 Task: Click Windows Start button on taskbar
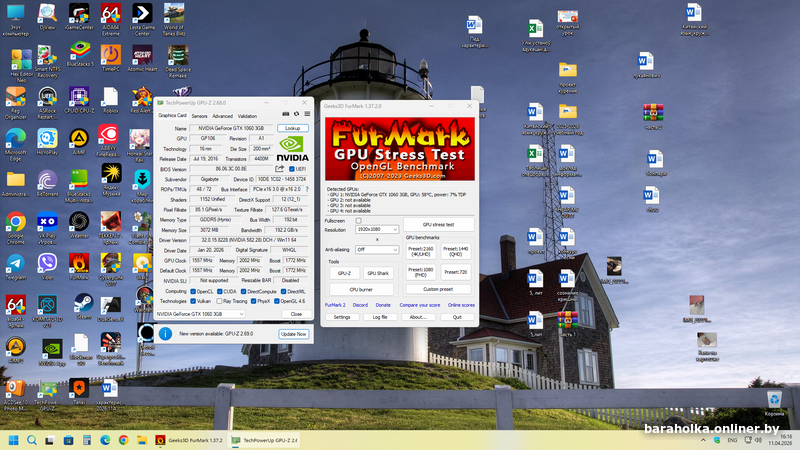click(13, 440)
